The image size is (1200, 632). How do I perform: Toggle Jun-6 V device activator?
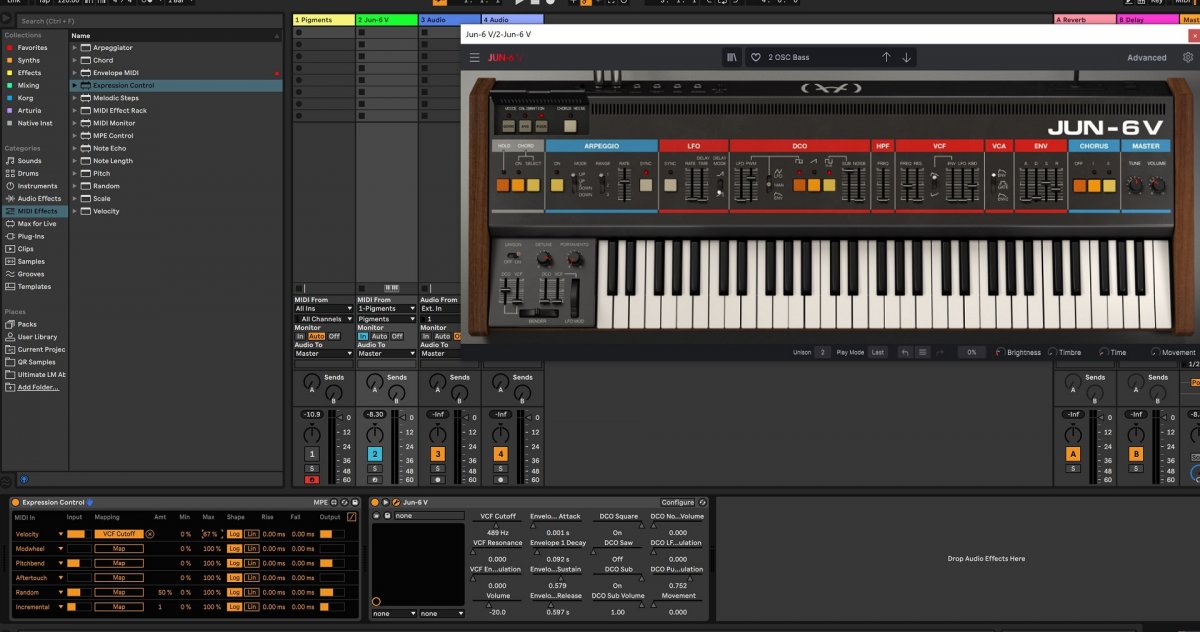click(375, 502)
